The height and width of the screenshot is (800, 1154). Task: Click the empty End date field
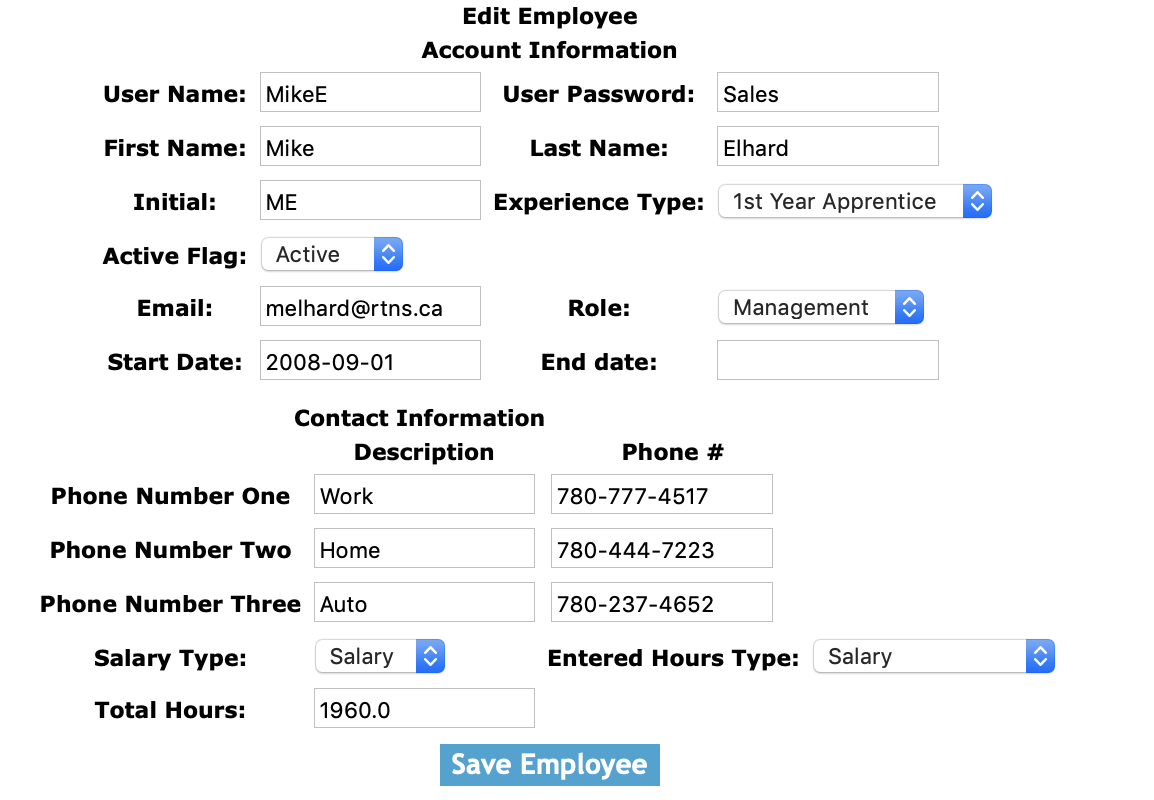click(827, 361)
